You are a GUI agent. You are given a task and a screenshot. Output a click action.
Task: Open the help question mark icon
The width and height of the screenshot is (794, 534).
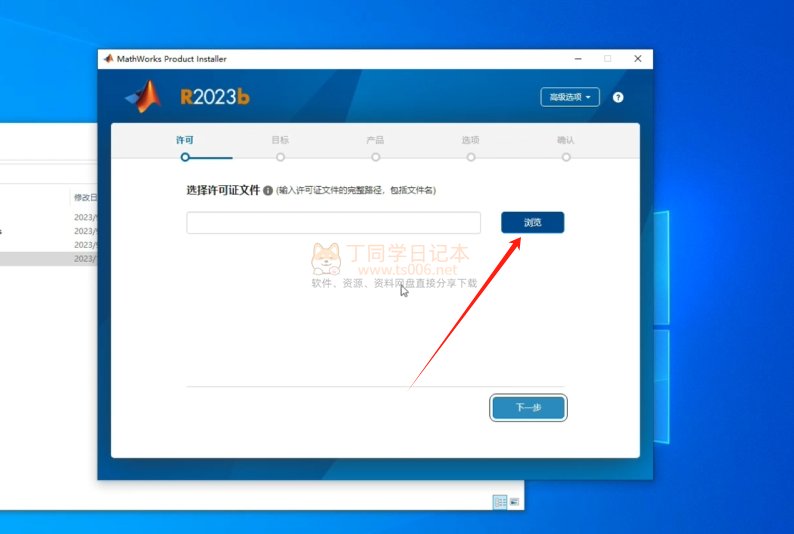coord(618,97)
